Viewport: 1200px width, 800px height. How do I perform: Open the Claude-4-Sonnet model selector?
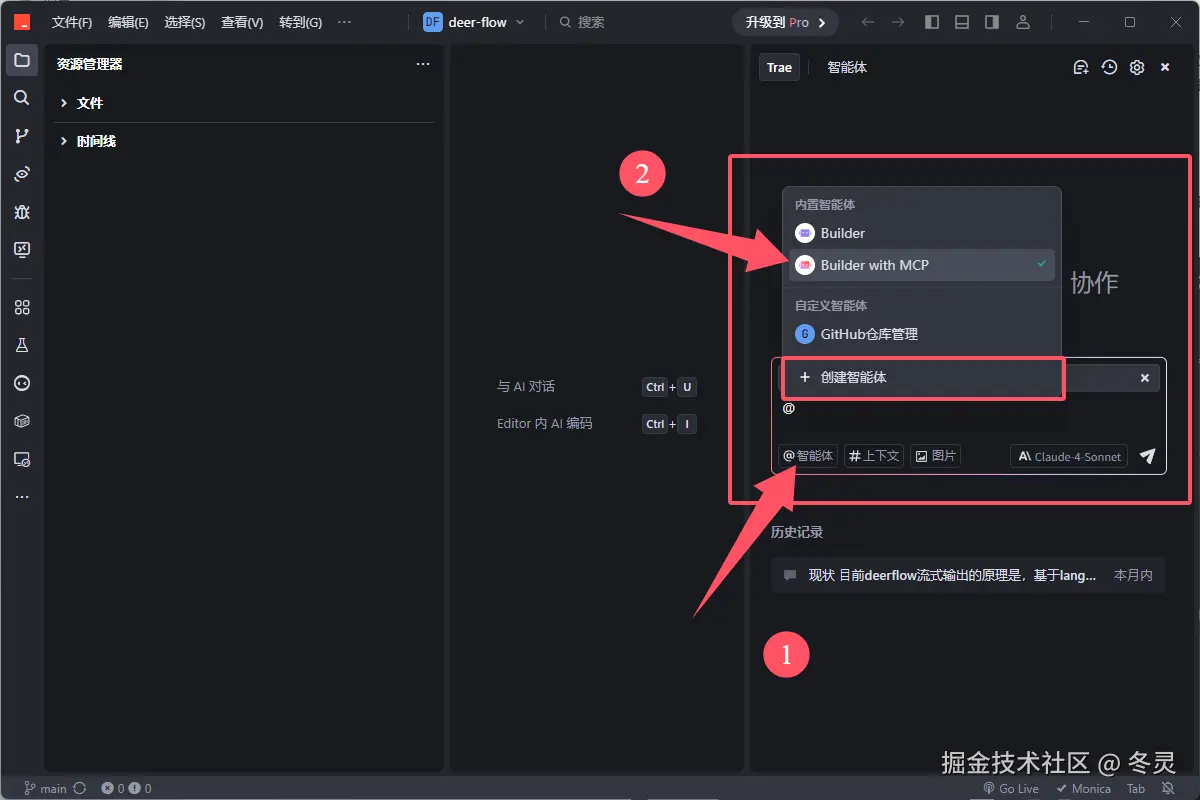point(1068,456)
